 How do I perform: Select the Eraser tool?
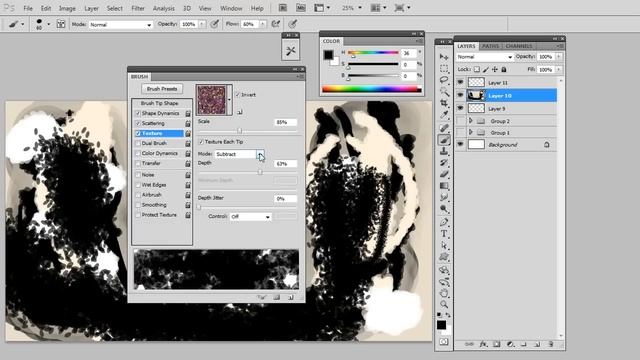click(x=444, y=174)
